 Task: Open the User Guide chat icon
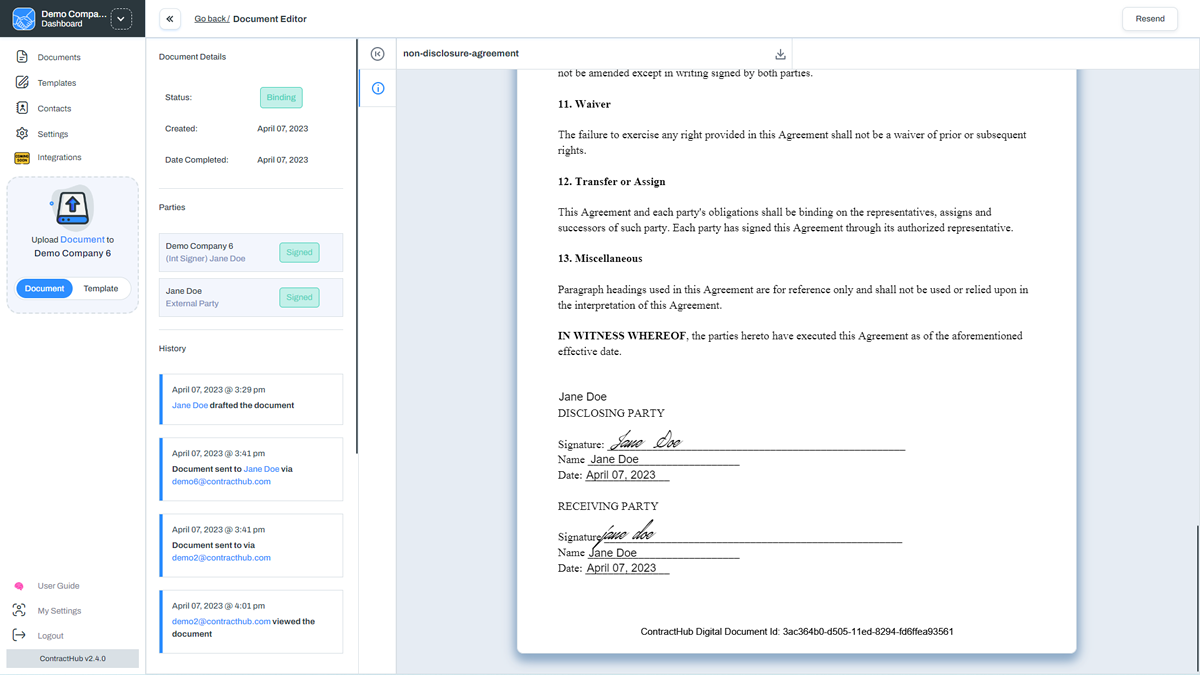point(19,586)
